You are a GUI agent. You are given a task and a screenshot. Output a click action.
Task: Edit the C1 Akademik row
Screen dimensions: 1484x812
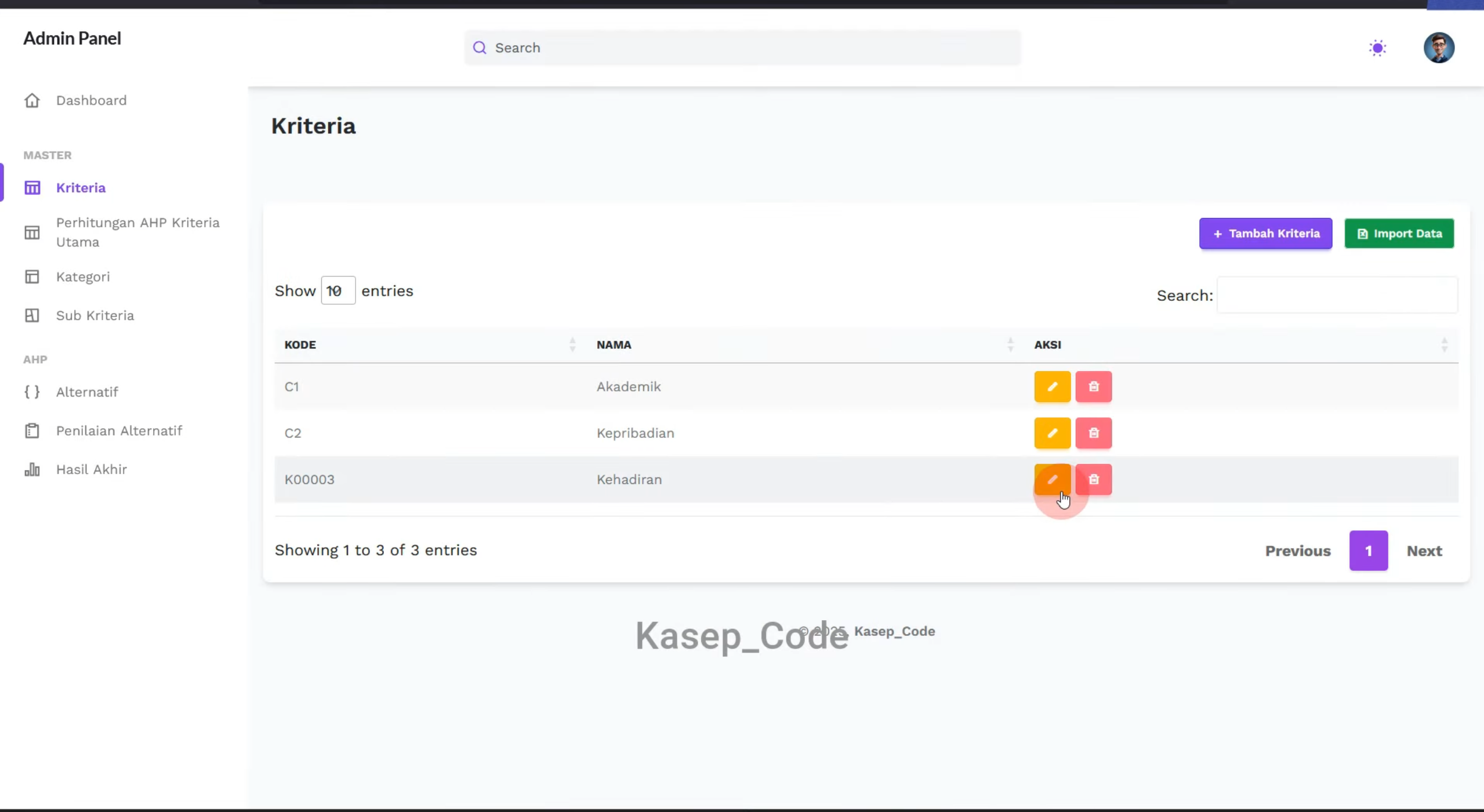coord(1053,387)
